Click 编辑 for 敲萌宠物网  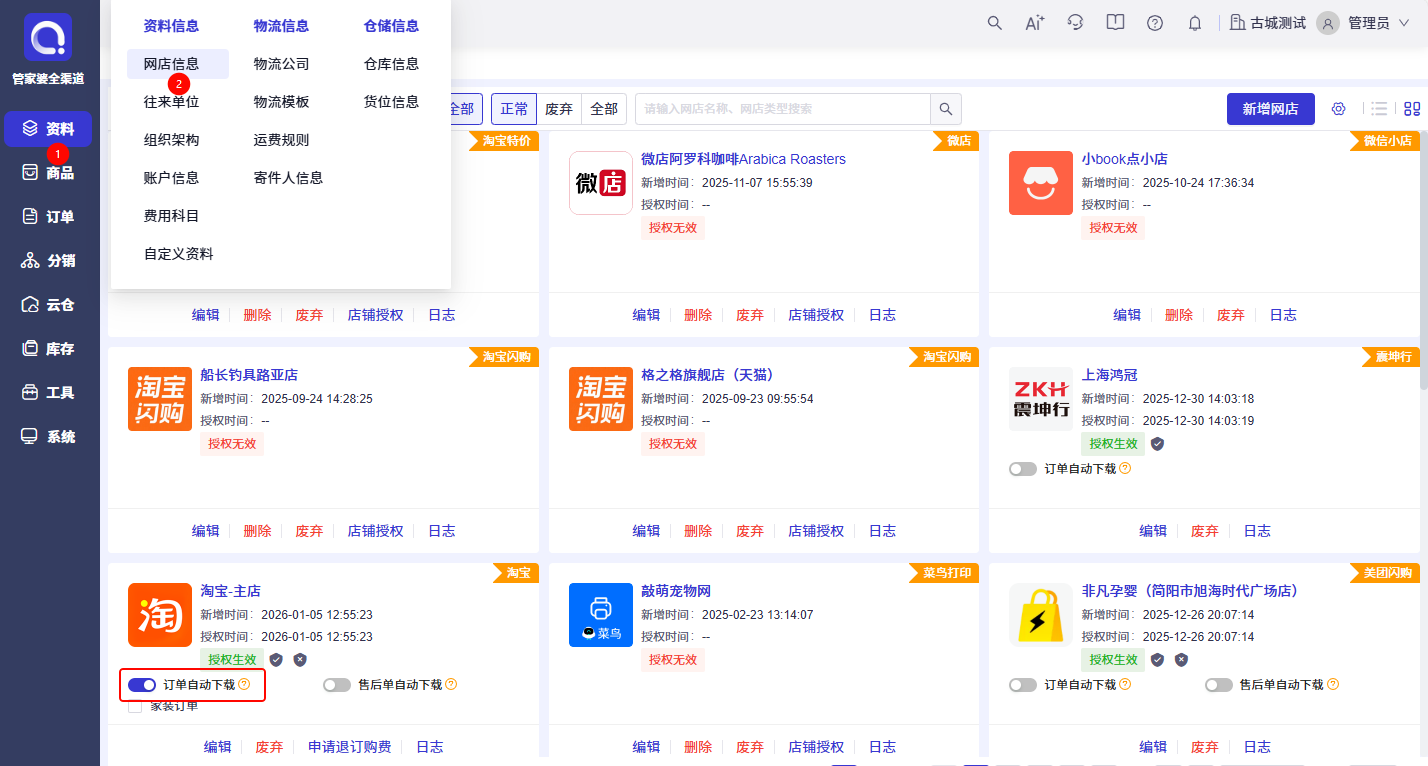(646, 747)
